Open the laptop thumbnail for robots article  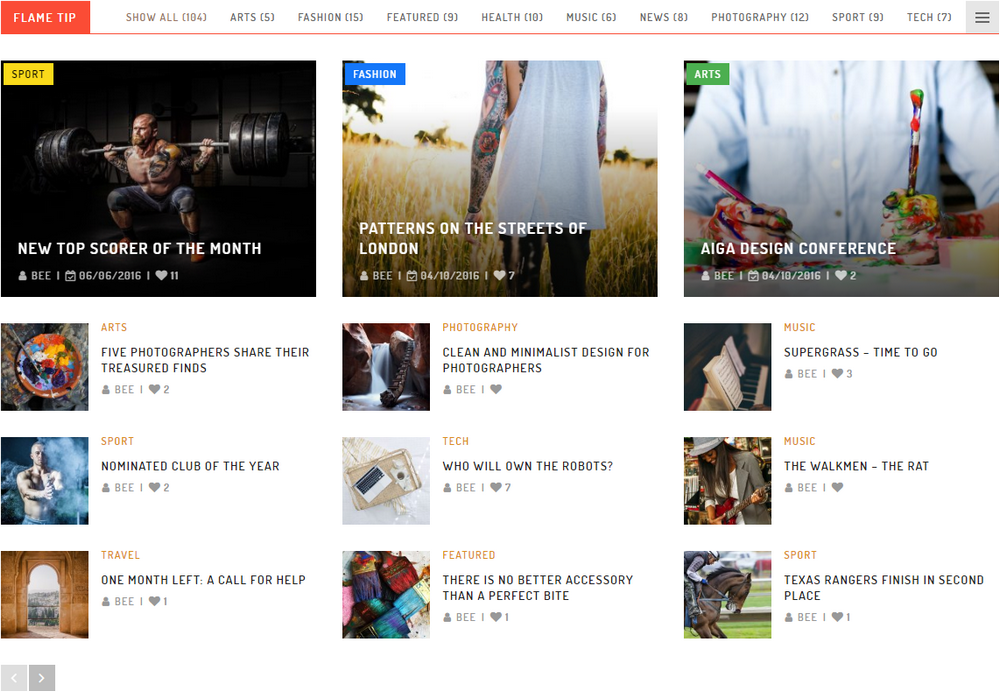[x=386, y=481]
